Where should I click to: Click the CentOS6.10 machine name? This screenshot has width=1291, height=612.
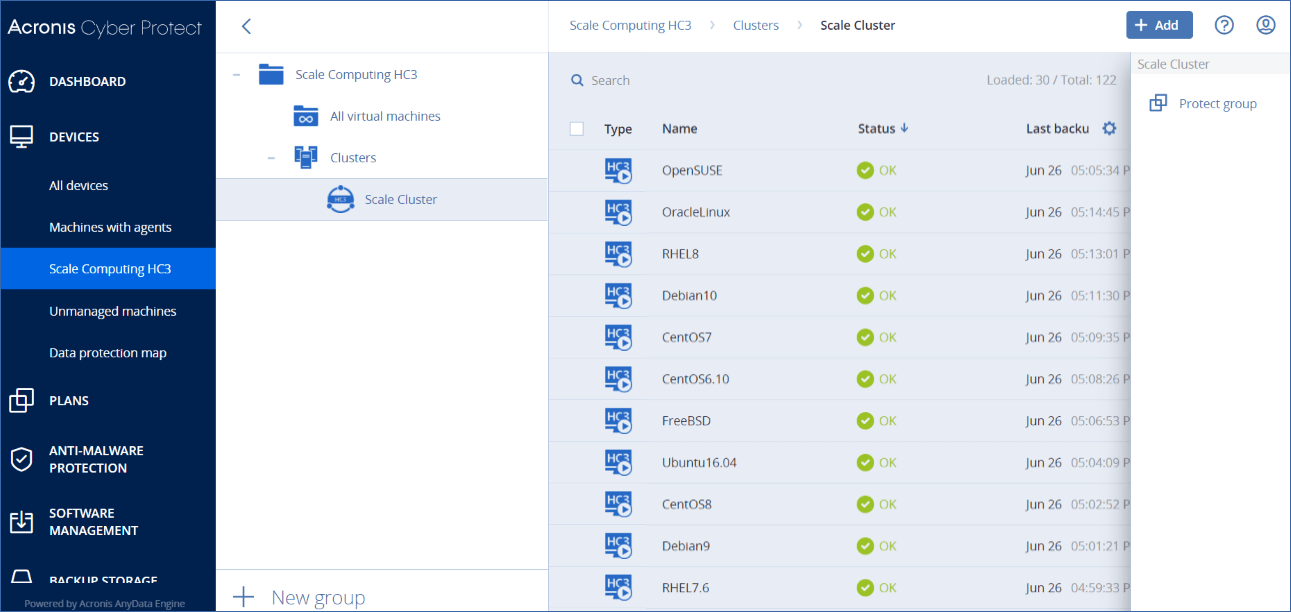click(696, 379)
